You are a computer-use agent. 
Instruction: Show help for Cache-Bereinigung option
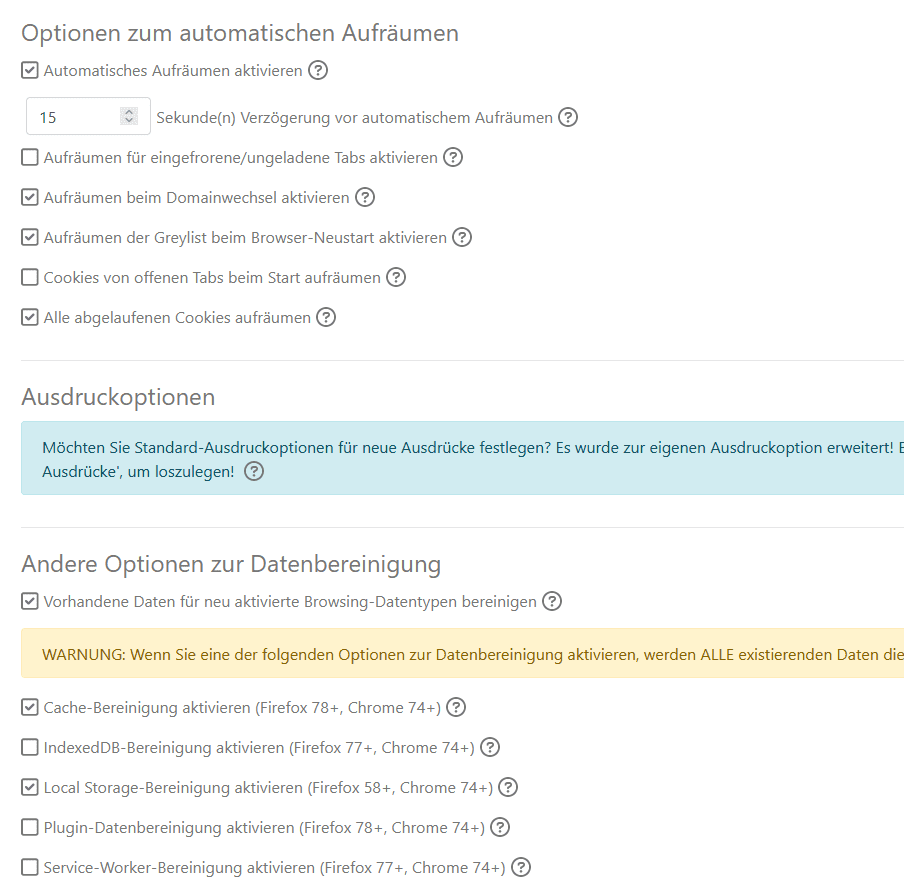click(x=456, y=707)
